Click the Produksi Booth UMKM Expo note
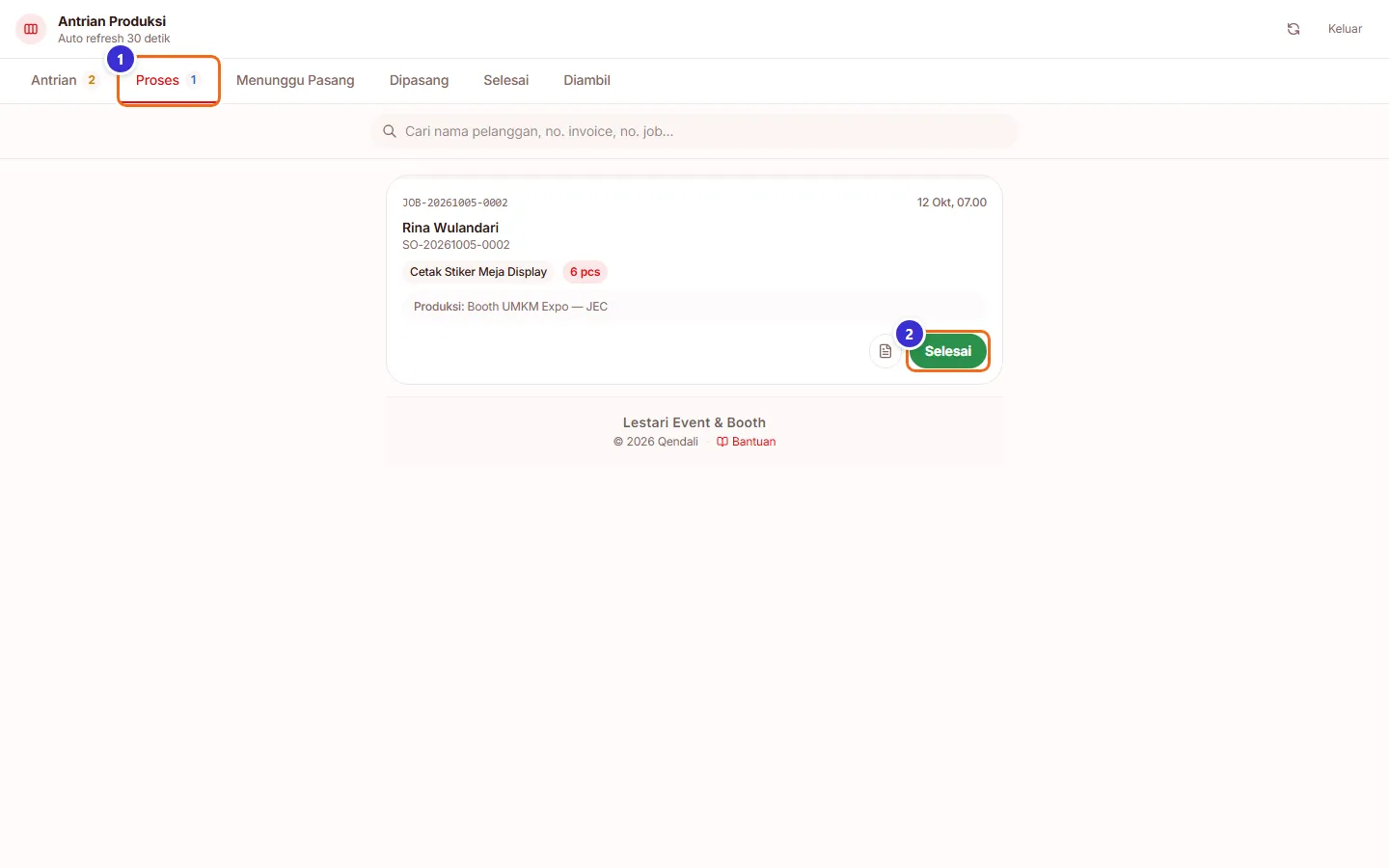The image size is (1389, 868). [694, 307]
